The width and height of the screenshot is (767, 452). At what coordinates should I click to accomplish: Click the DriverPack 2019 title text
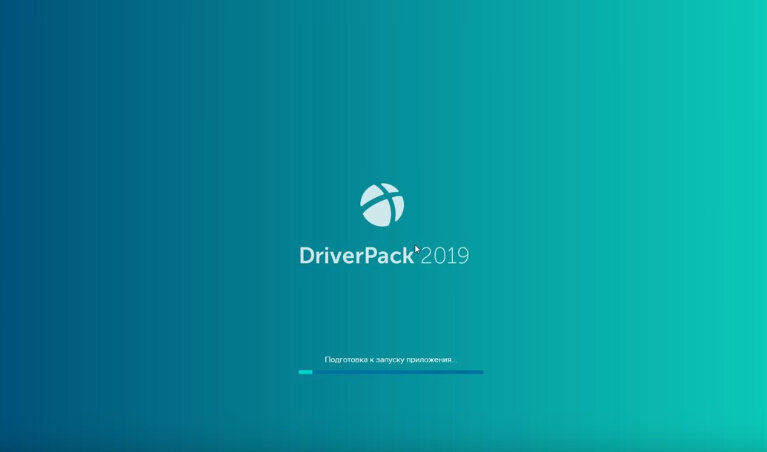tap(384, 256)
